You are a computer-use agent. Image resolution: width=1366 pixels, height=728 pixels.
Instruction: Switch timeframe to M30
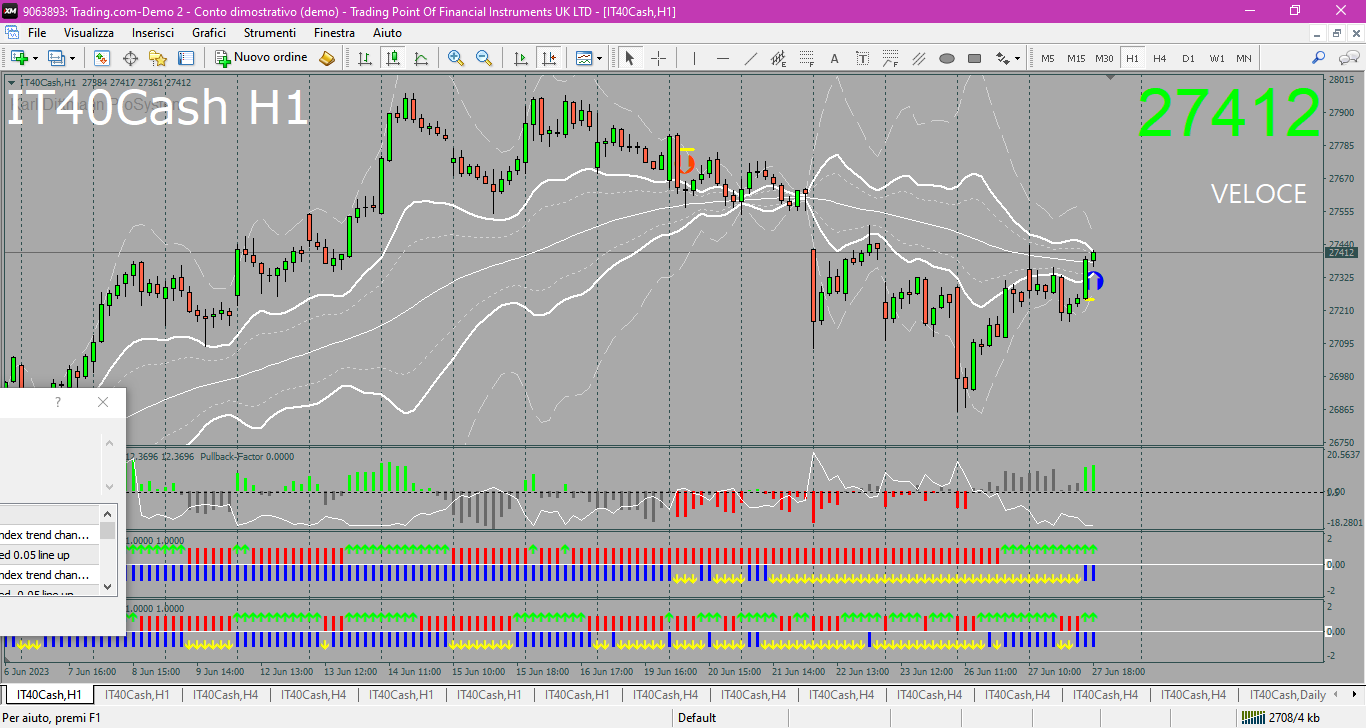tap(1104, 58)
